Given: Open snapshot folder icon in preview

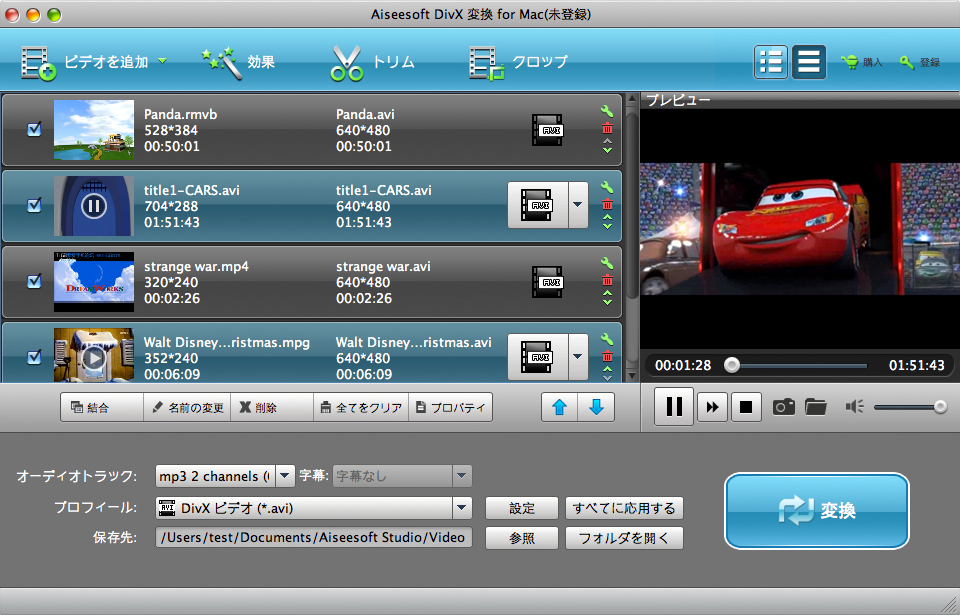Looking at the screenshot, I should [816, 406].
